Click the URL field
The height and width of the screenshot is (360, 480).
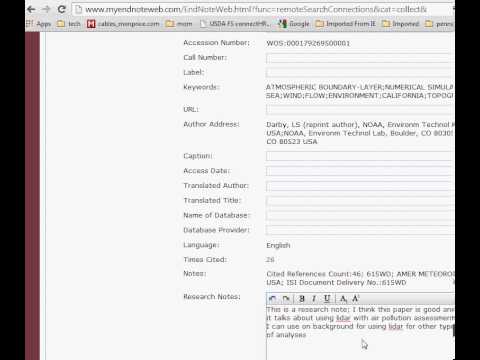[x=360, y=109]
